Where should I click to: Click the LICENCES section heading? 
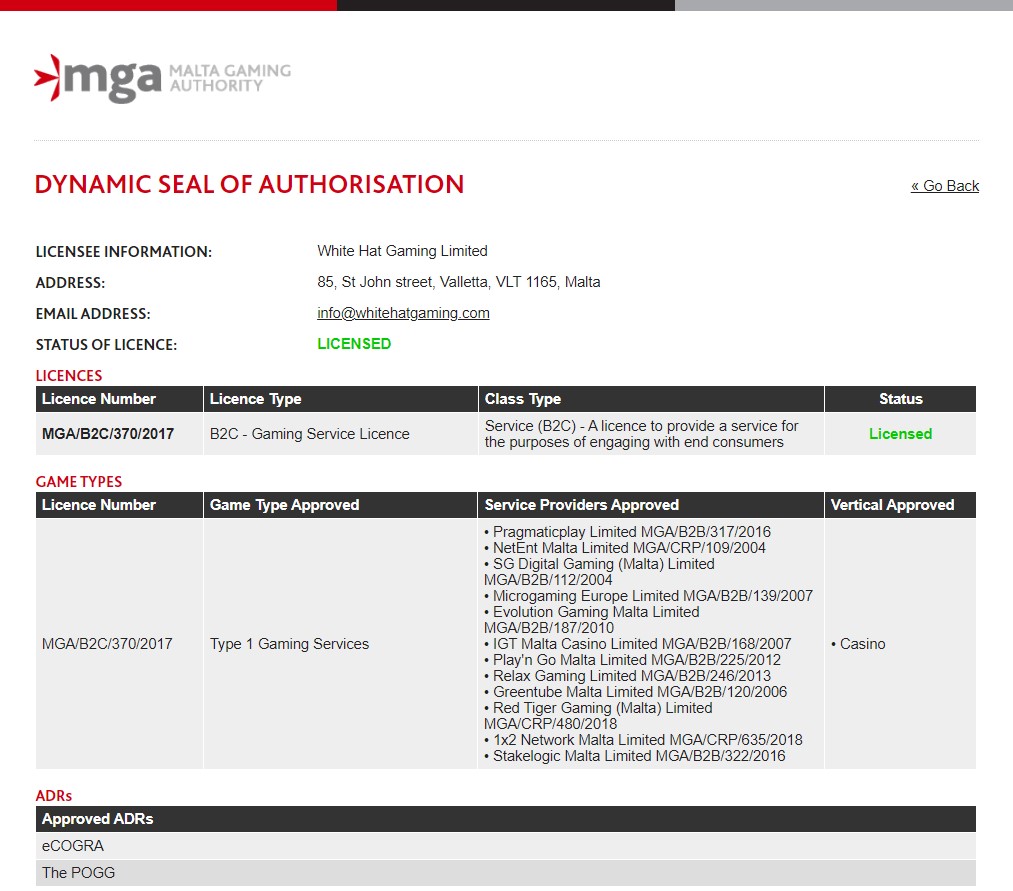[x=68, y=376]
